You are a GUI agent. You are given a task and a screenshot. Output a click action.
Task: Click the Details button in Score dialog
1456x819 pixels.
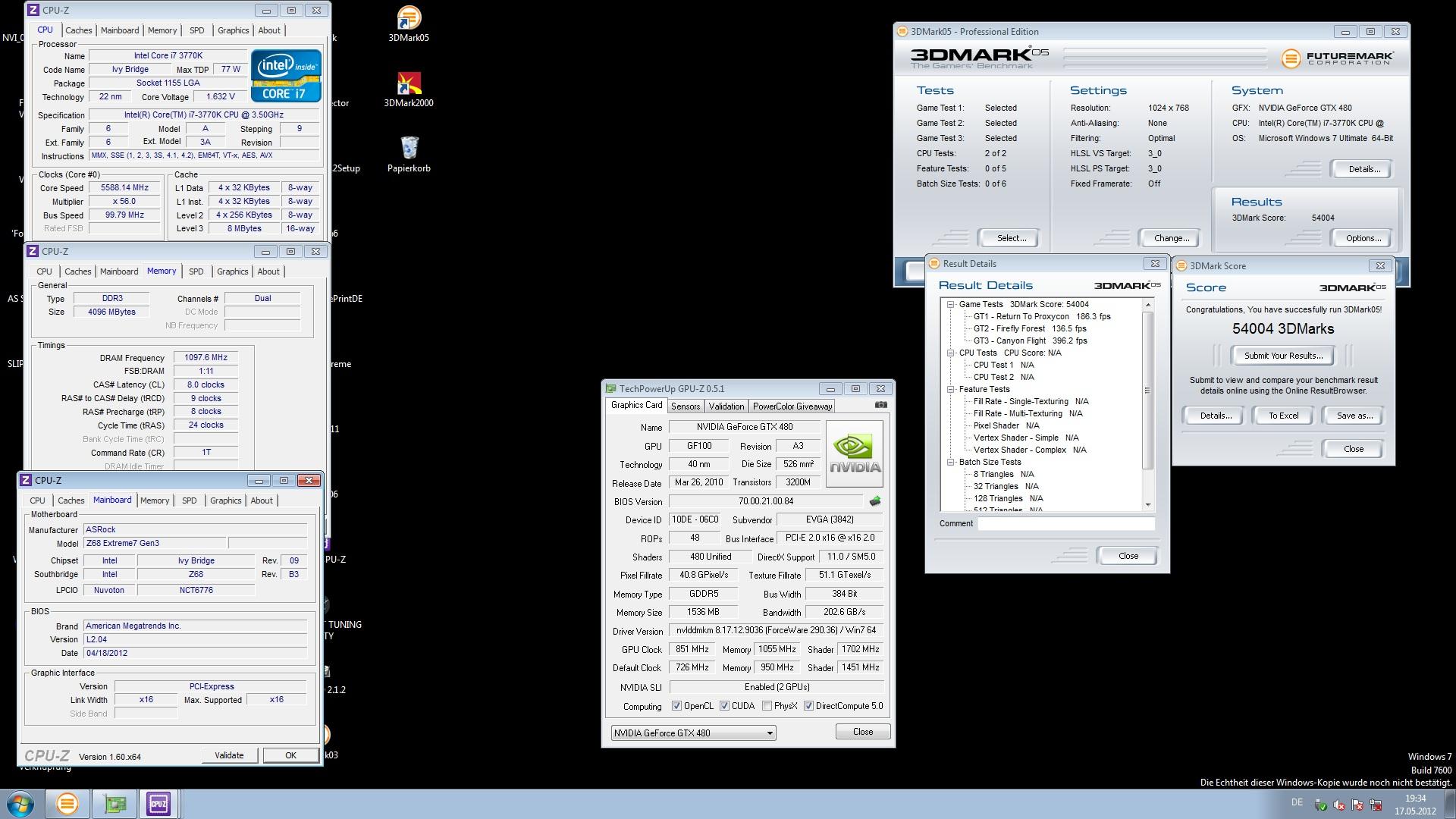click(x=1215, y=416)
